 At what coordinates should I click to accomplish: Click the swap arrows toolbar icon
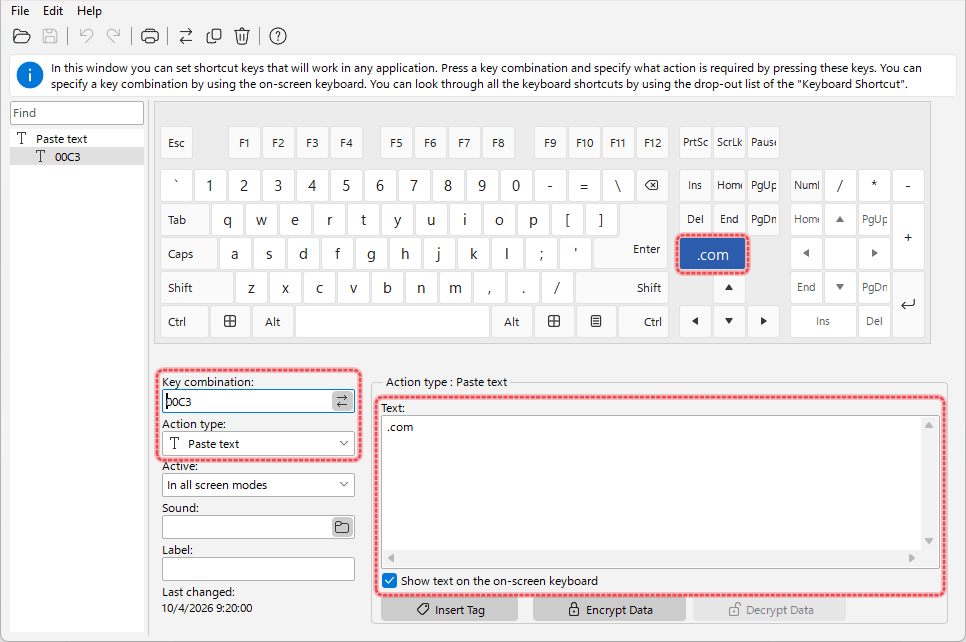[x=185, y=36]
